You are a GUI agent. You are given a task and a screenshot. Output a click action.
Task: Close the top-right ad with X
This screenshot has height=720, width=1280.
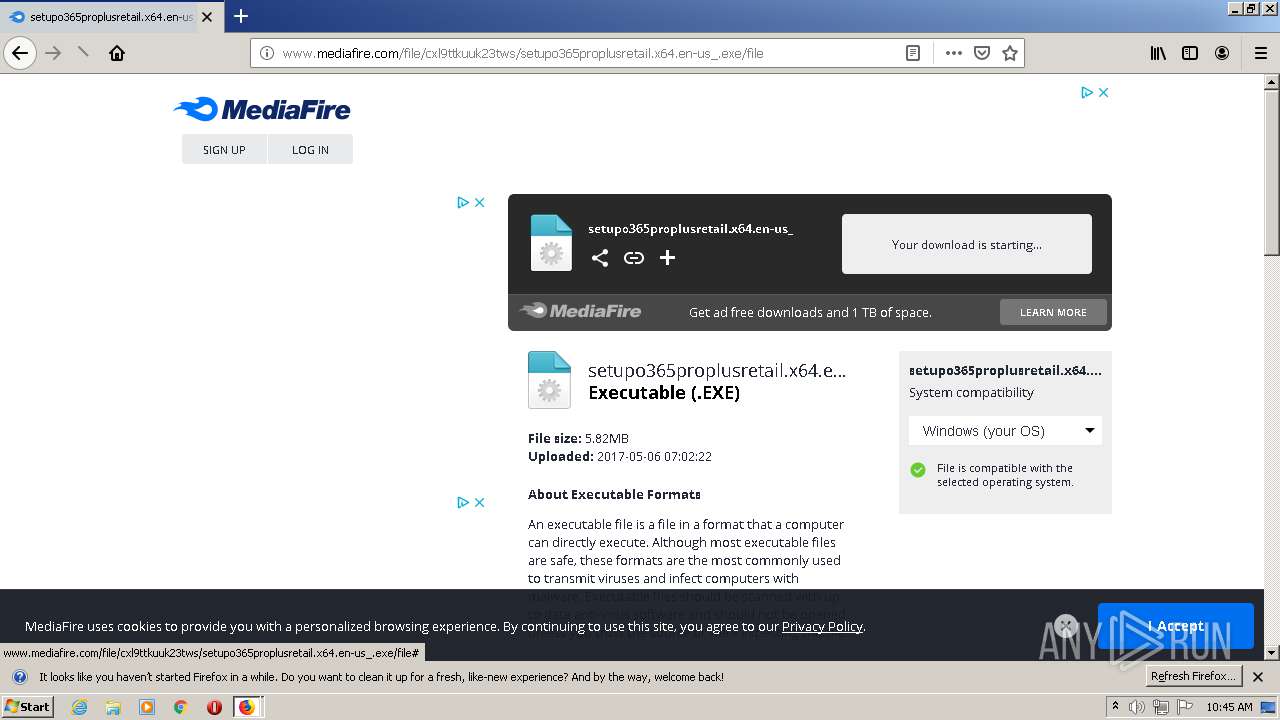click(x=1103, y=92)
